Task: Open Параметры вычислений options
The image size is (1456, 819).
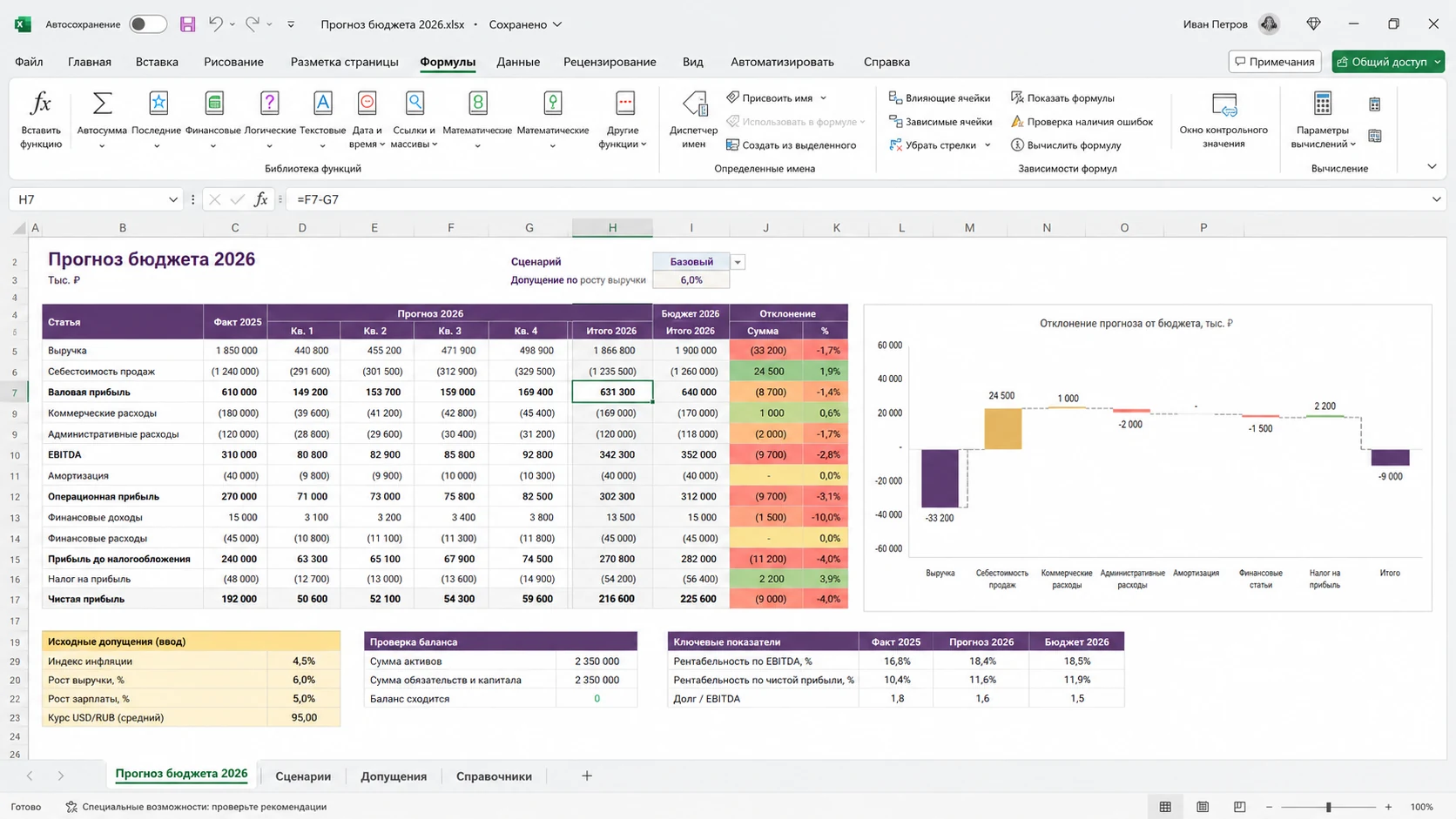Action: [1322, 119]
